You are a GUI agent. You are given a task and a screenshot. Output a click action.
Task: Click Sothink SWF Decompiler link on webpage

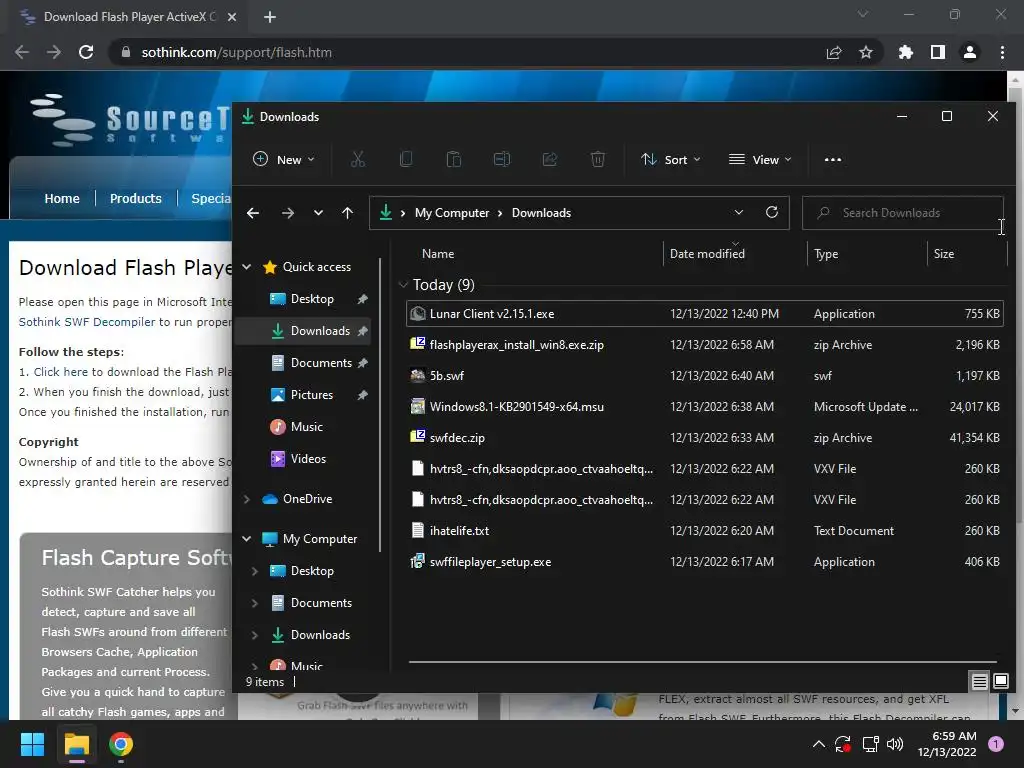click(x=87, y=322)
